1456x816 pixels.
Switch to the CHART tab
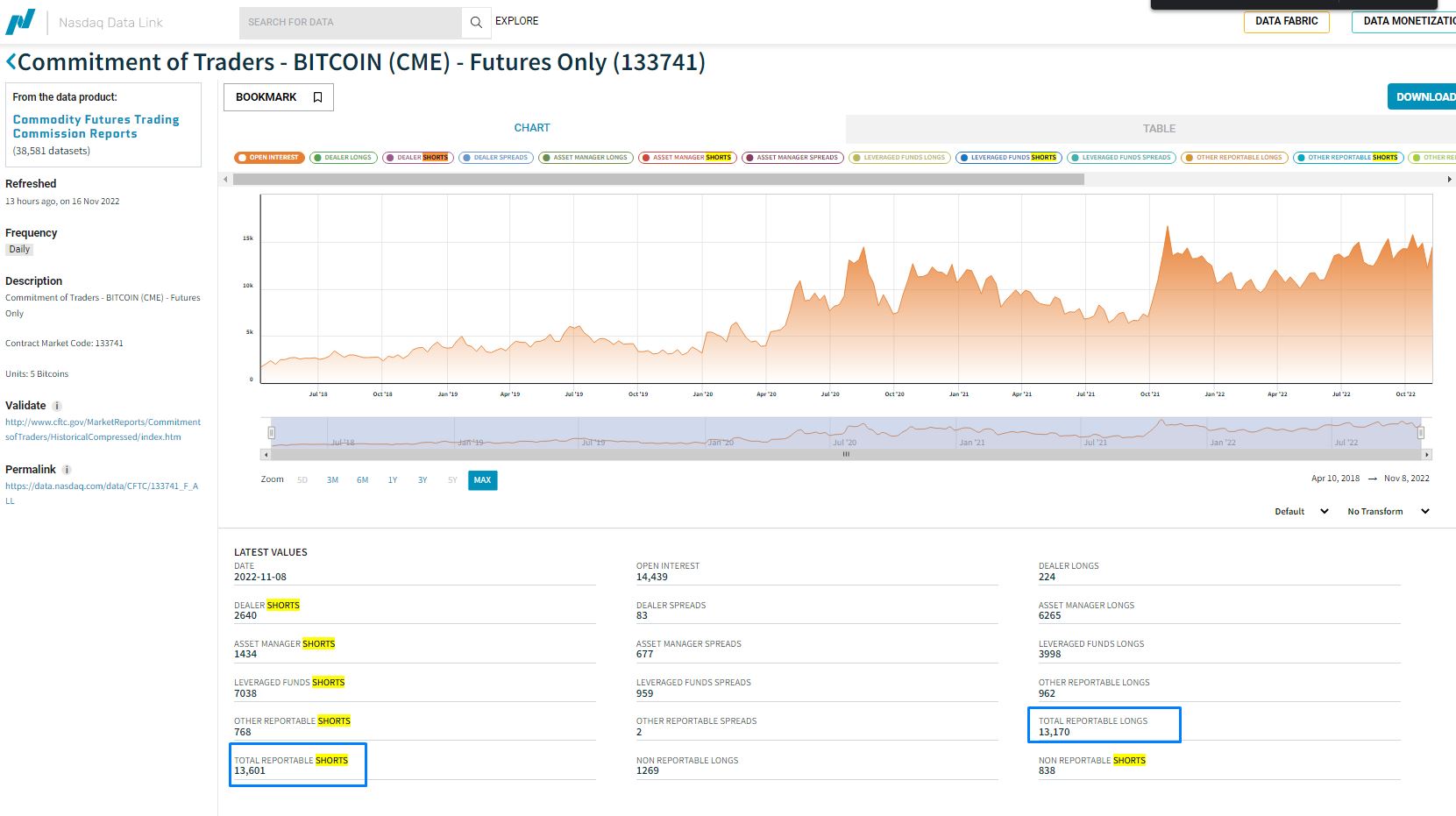coord(532,128)
